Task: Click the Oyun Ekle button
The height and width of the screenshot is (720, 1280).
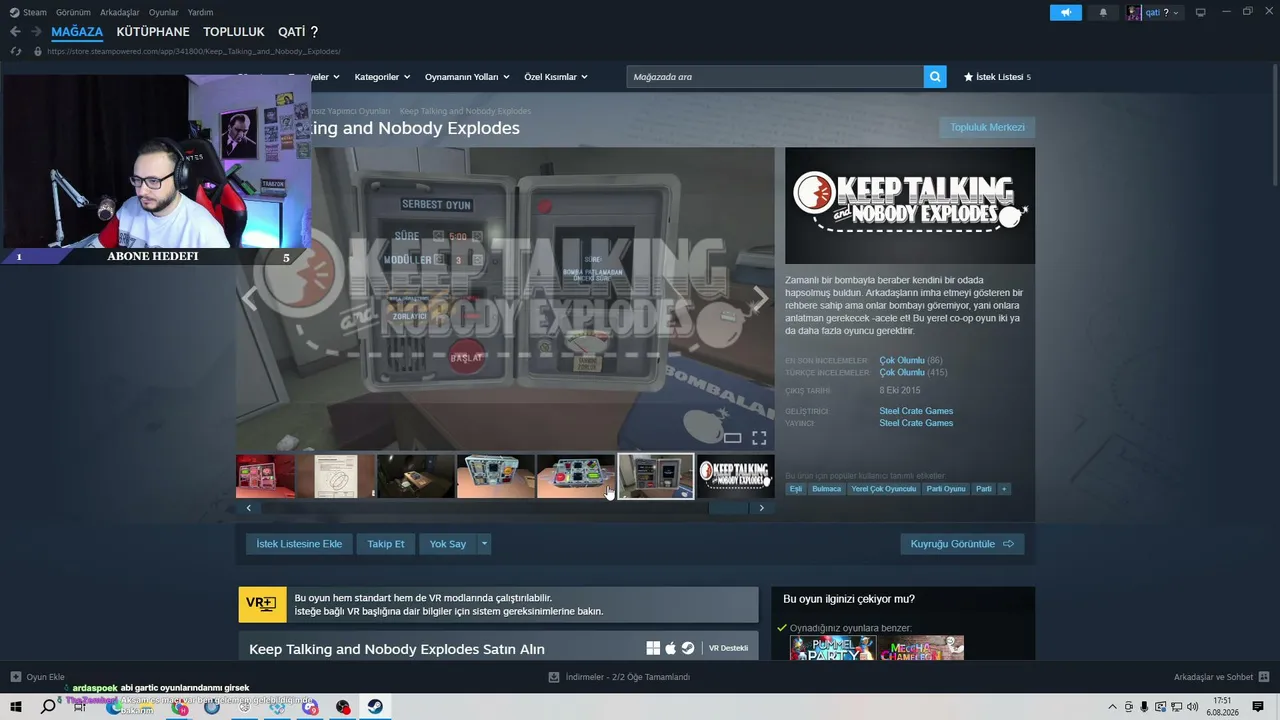Action: 38,677
